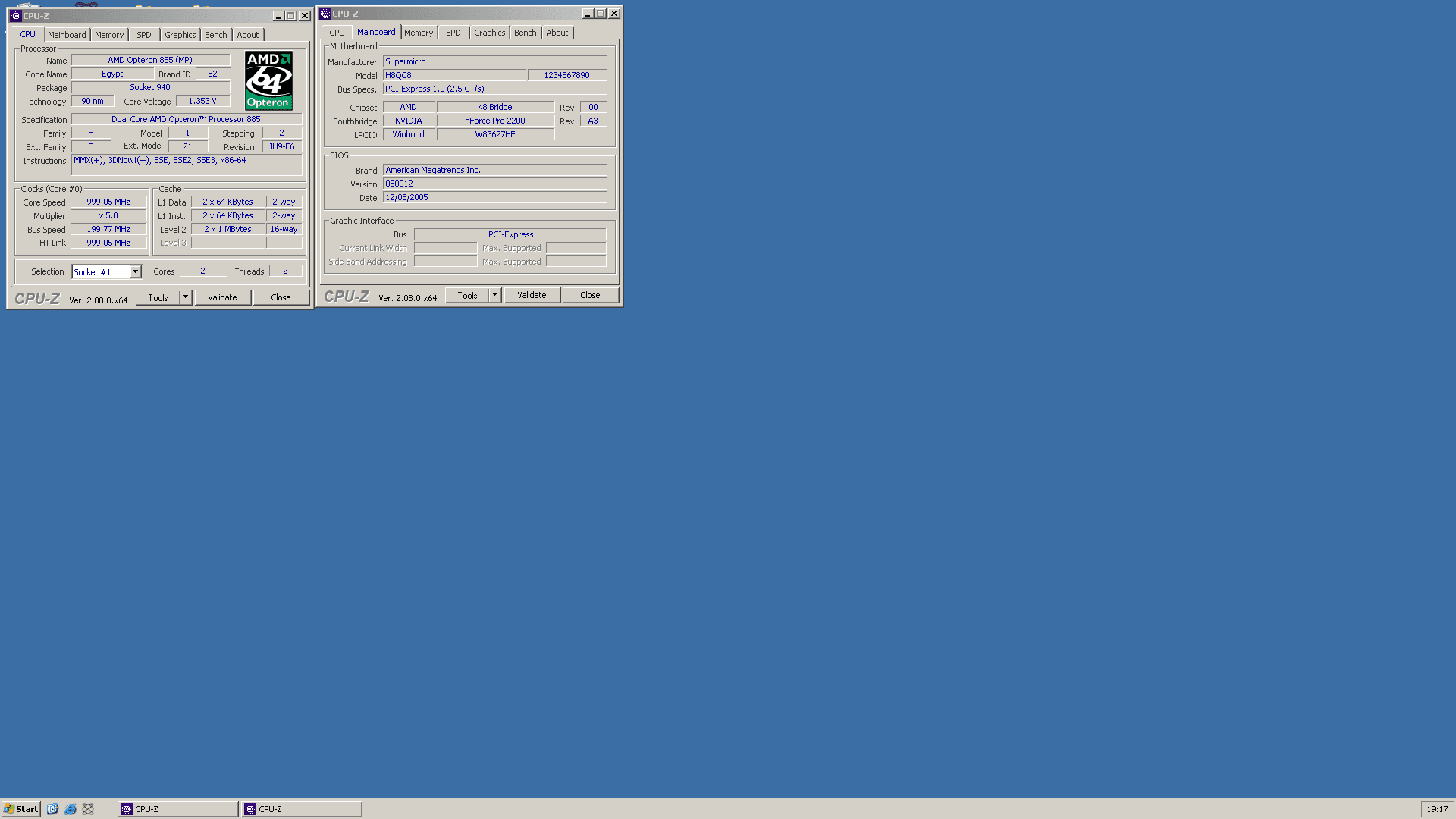This screenshot has width=1456, height=819.
Task: Click the Core Speed value 999.05 MHz
Action: click(108, 202)
